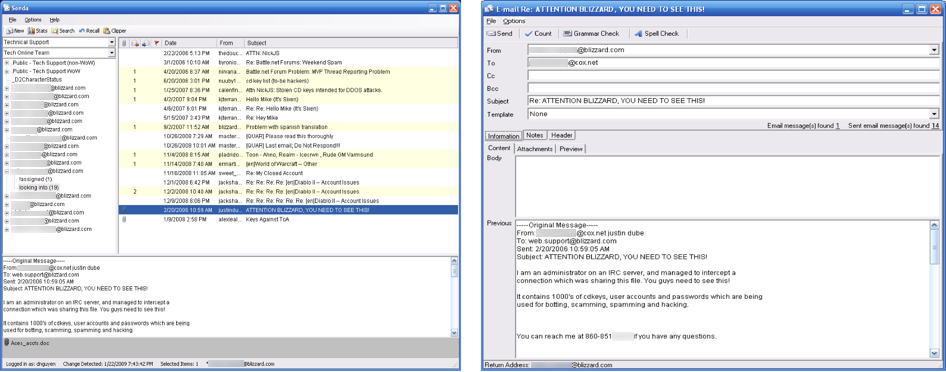Sort by the paperclip attachment column
This screenshot has height=372, width=946.
point(124,43)
